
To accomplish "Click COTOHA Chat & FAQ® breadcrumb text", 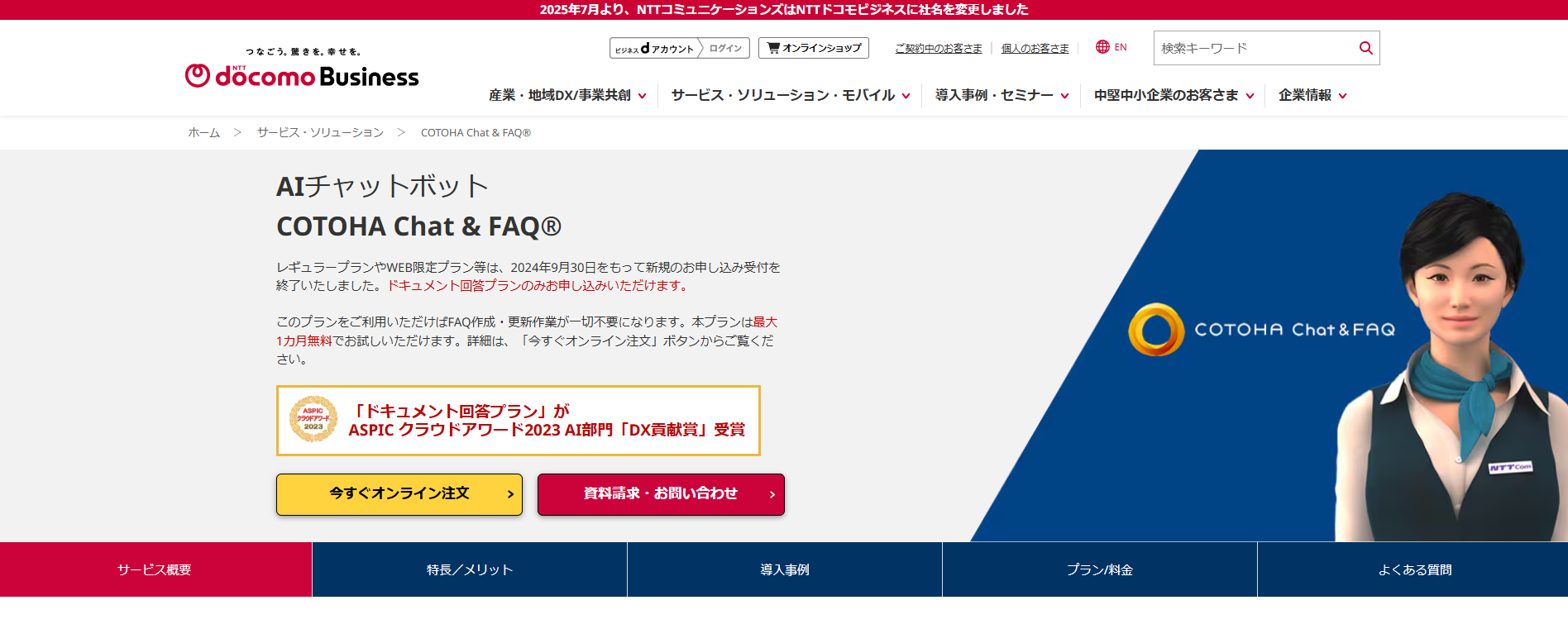I will point(476,132).
